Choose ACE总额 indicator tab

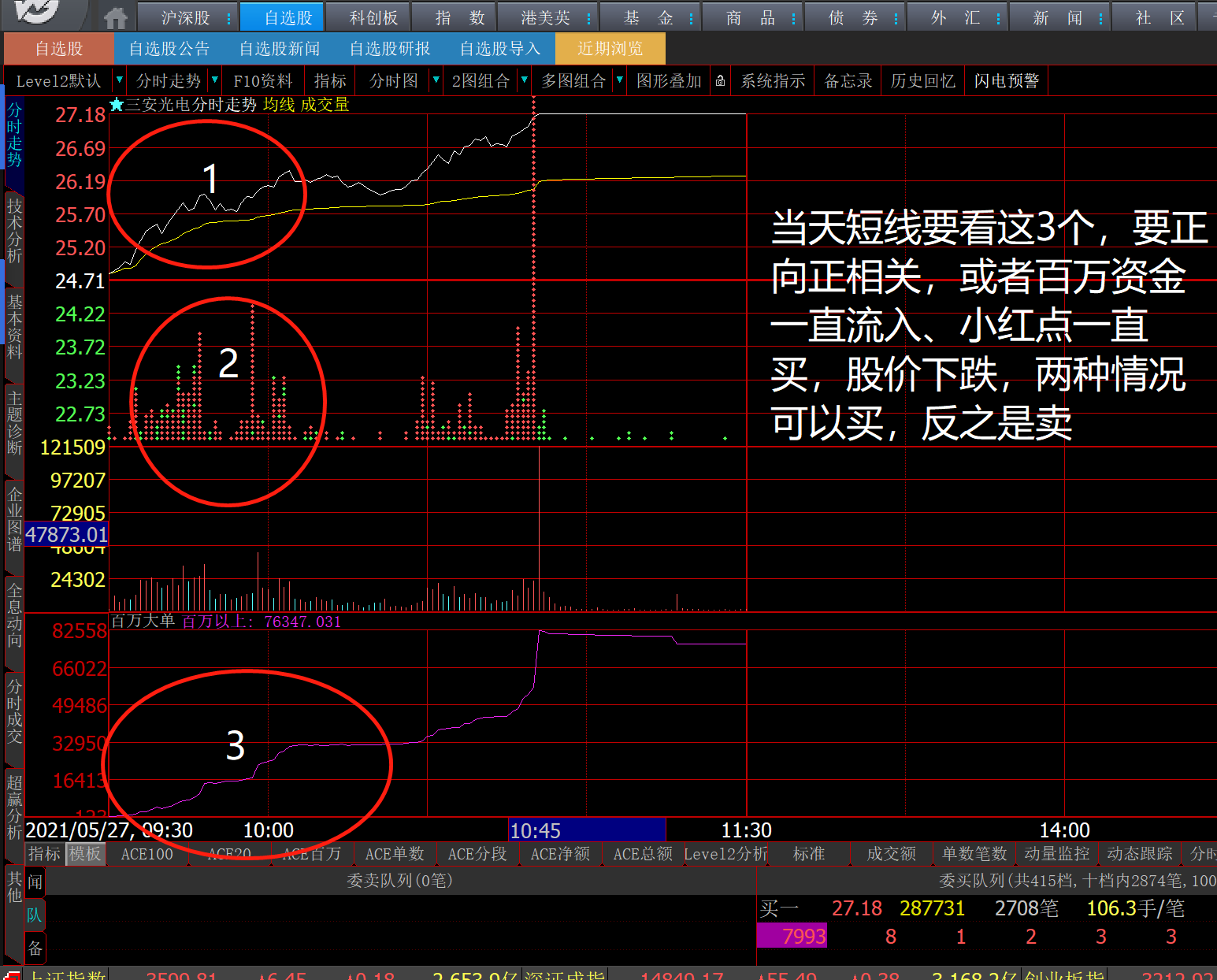(643, 854)
